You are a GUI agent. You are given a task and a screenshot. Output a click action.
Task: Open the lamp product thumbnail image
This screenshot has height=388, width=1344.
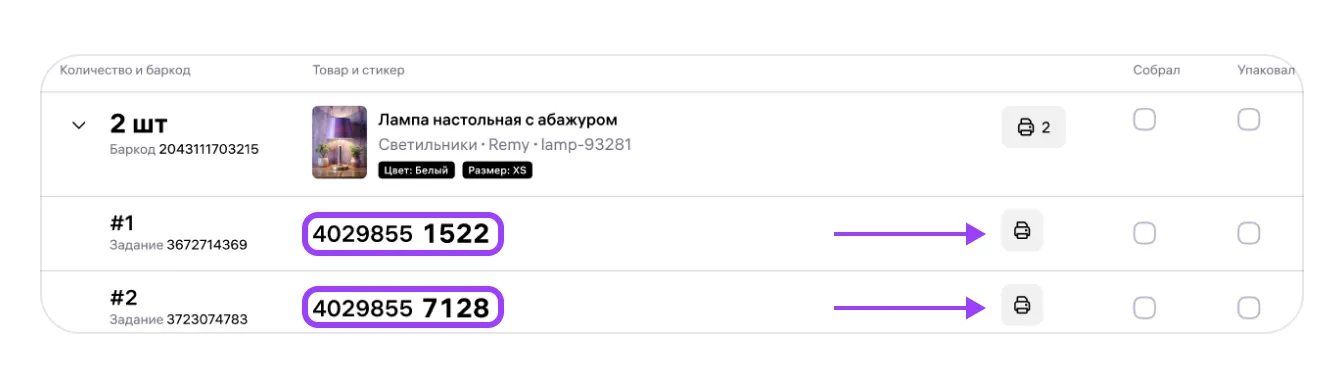(x=340, y=142)
